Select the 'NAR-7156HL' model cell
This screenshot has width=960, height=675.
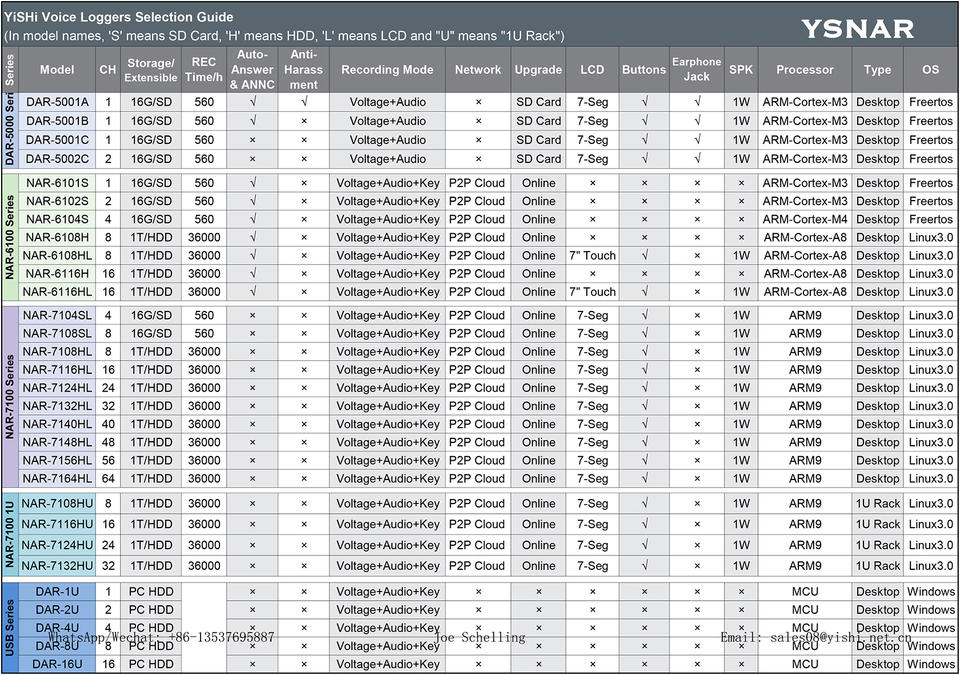pyautogui.click(x=57, y=461)
